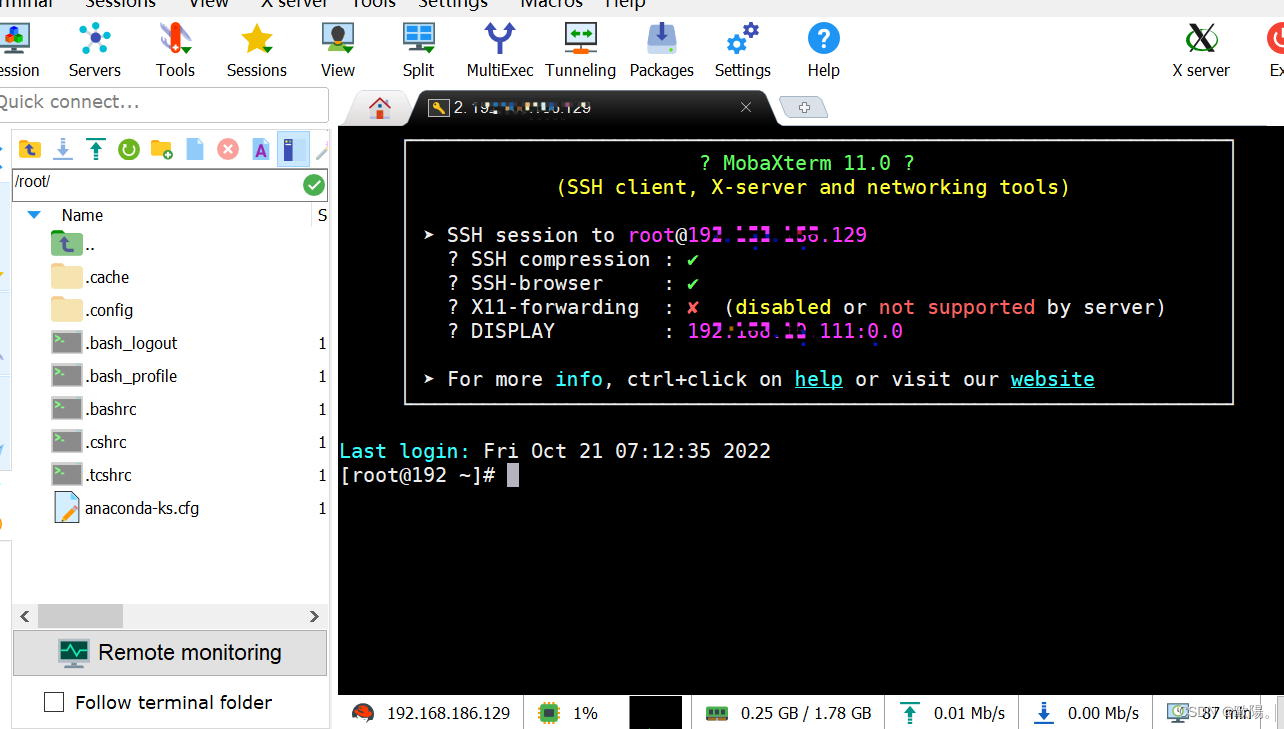Click the home tab icon
This screenshot has width=1284, height=729.
[x=380, y=108]
